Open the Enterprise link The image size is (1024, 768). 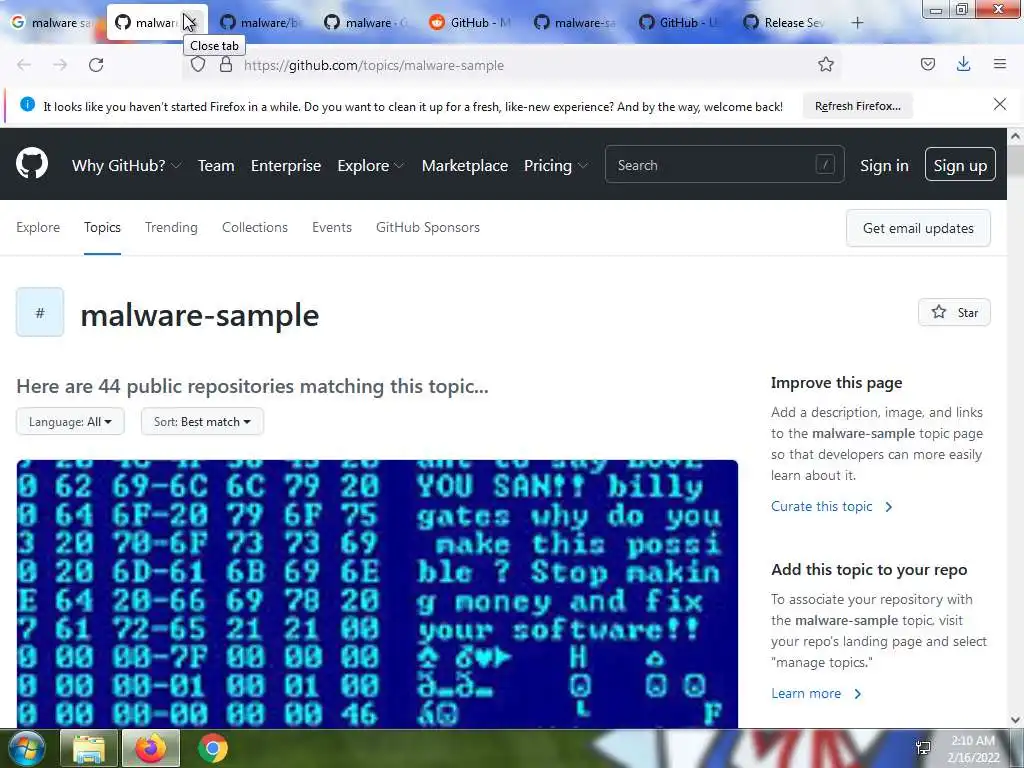tap(286, 166)
